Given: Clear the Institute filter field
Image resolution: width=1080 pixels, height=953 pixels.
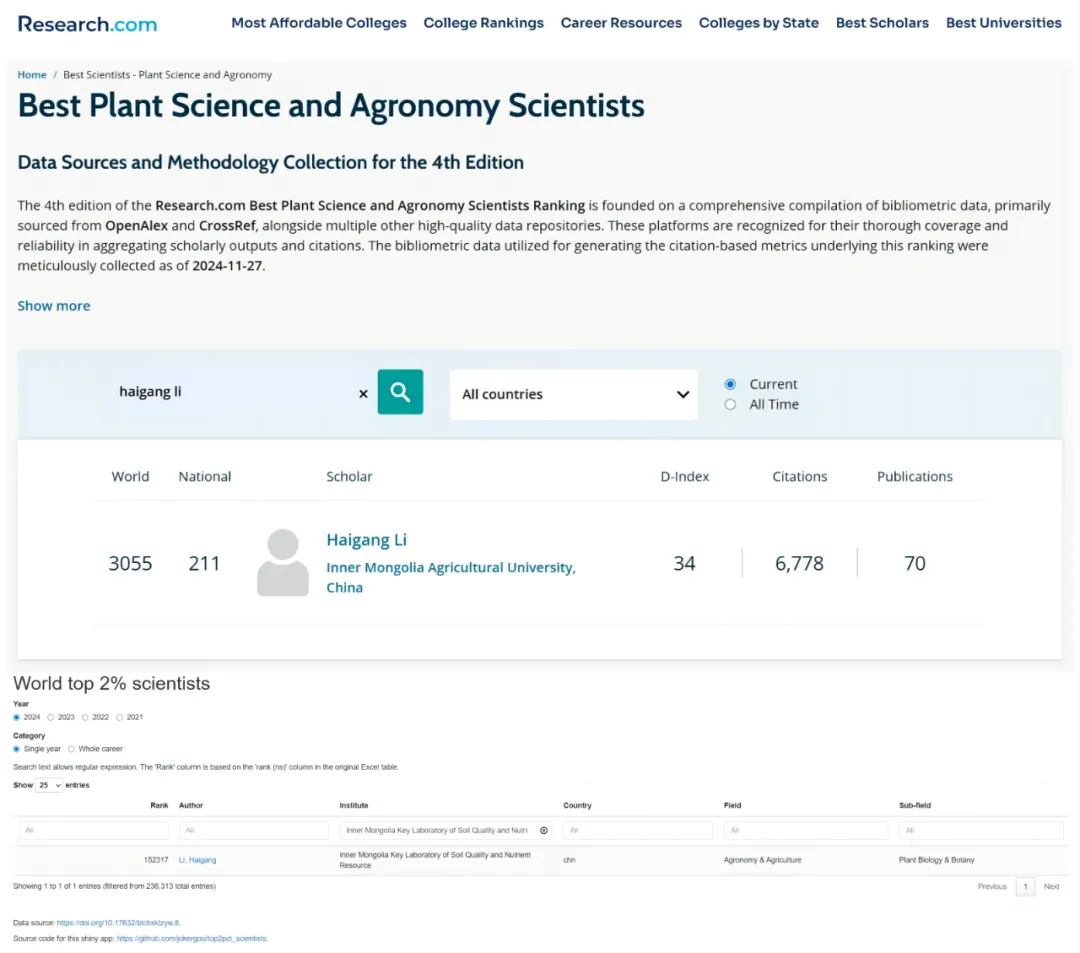Looking at the screenshot, I should (544, 830).
